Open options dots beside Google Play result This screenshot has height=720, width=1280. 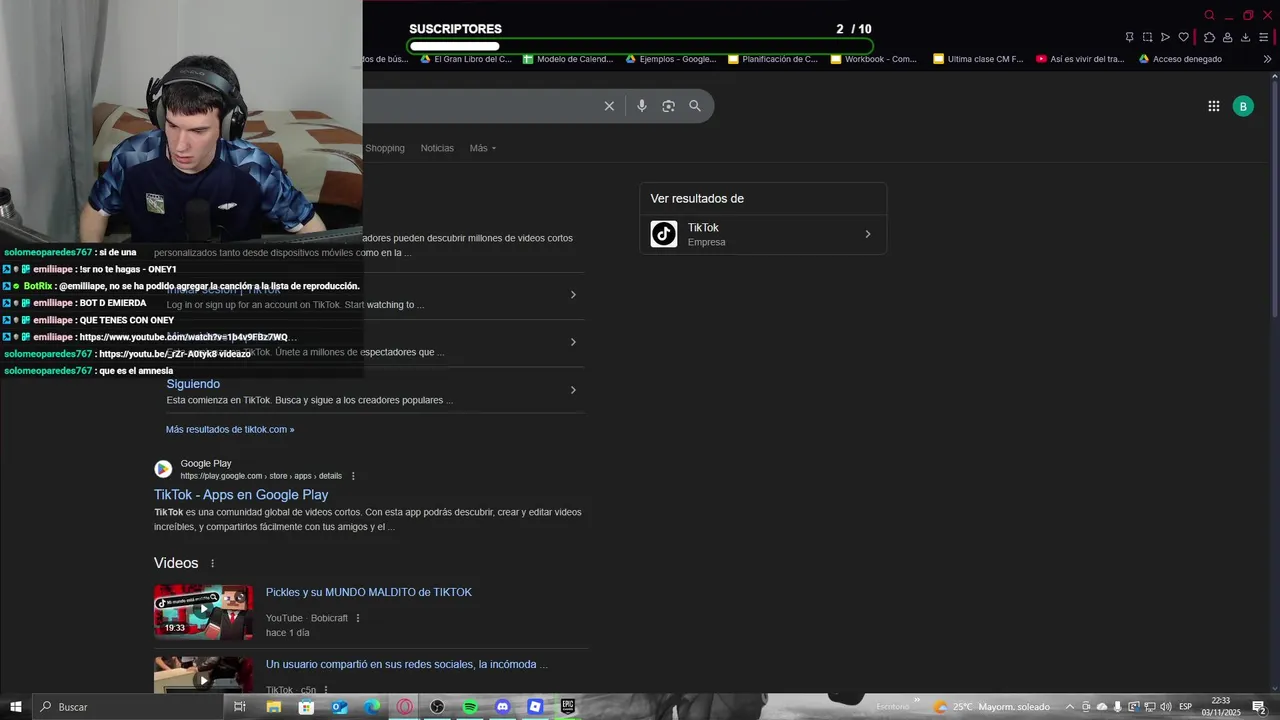353,476
